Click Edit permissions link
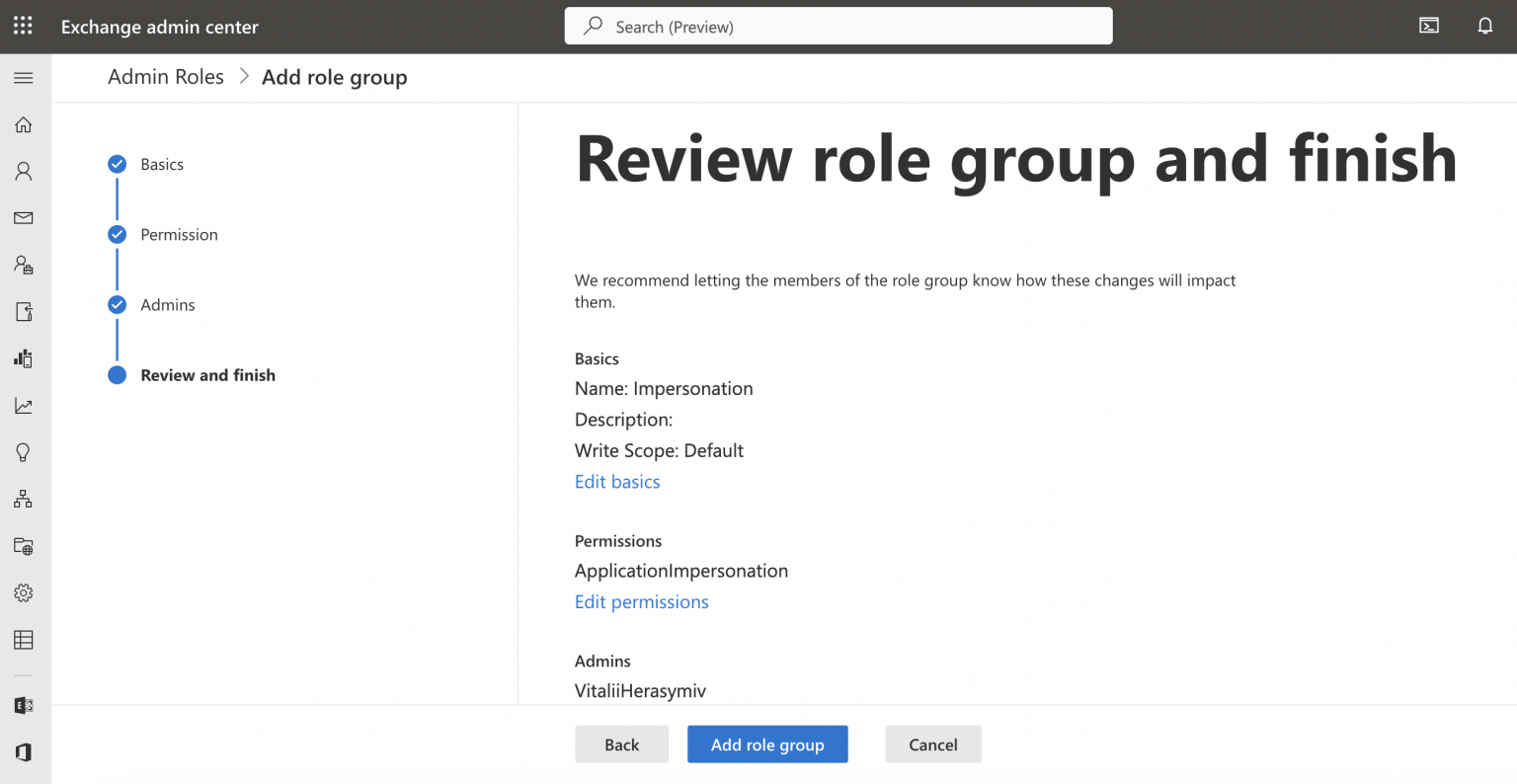 (x=642, y=602)
